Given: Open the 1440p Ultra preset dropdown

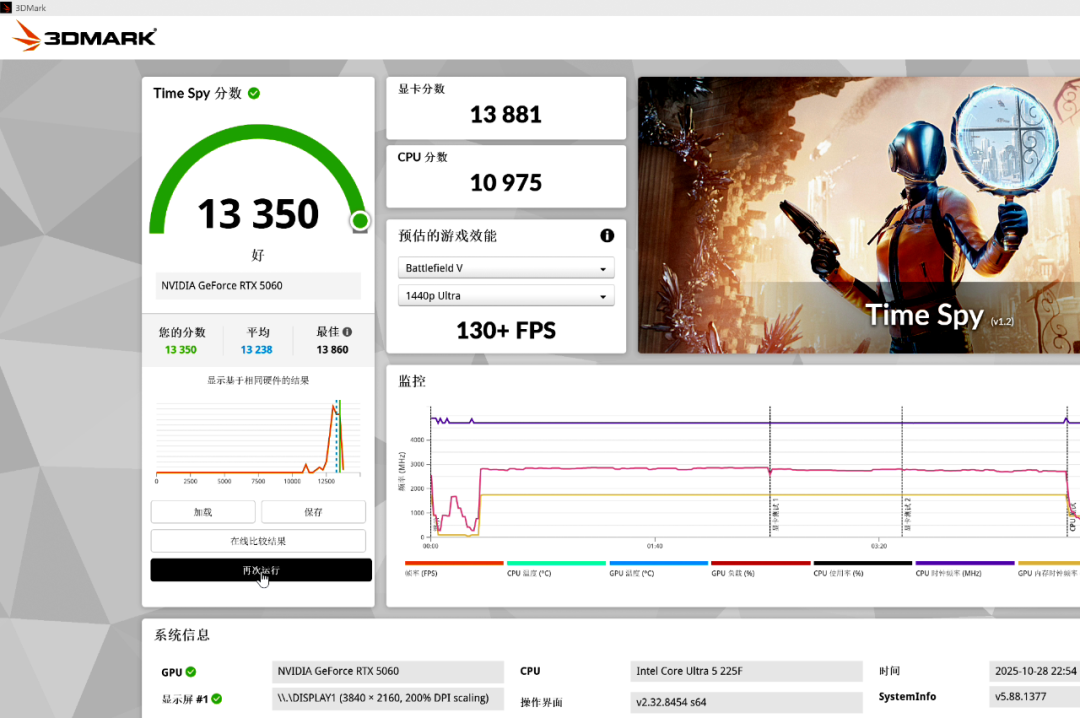Looking at the screenshot, I should (x=505, y=295).
